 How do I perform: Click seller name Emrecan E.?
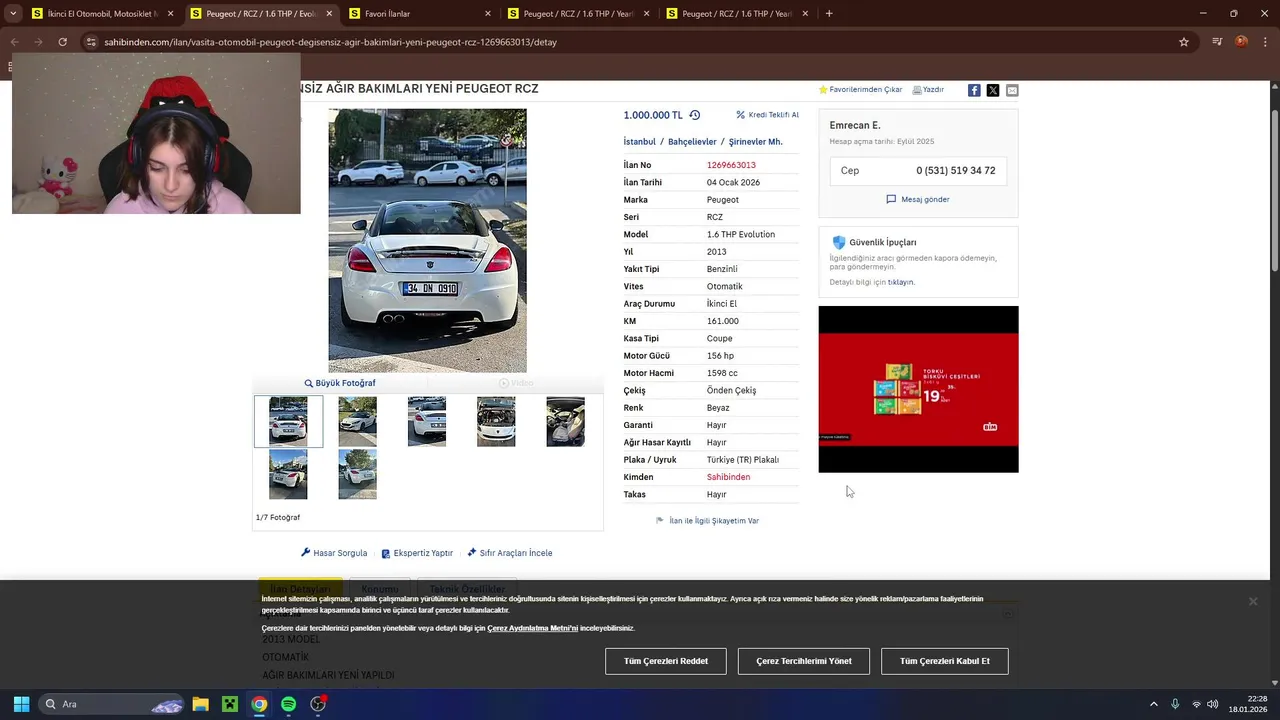click(x=855, y=125)
